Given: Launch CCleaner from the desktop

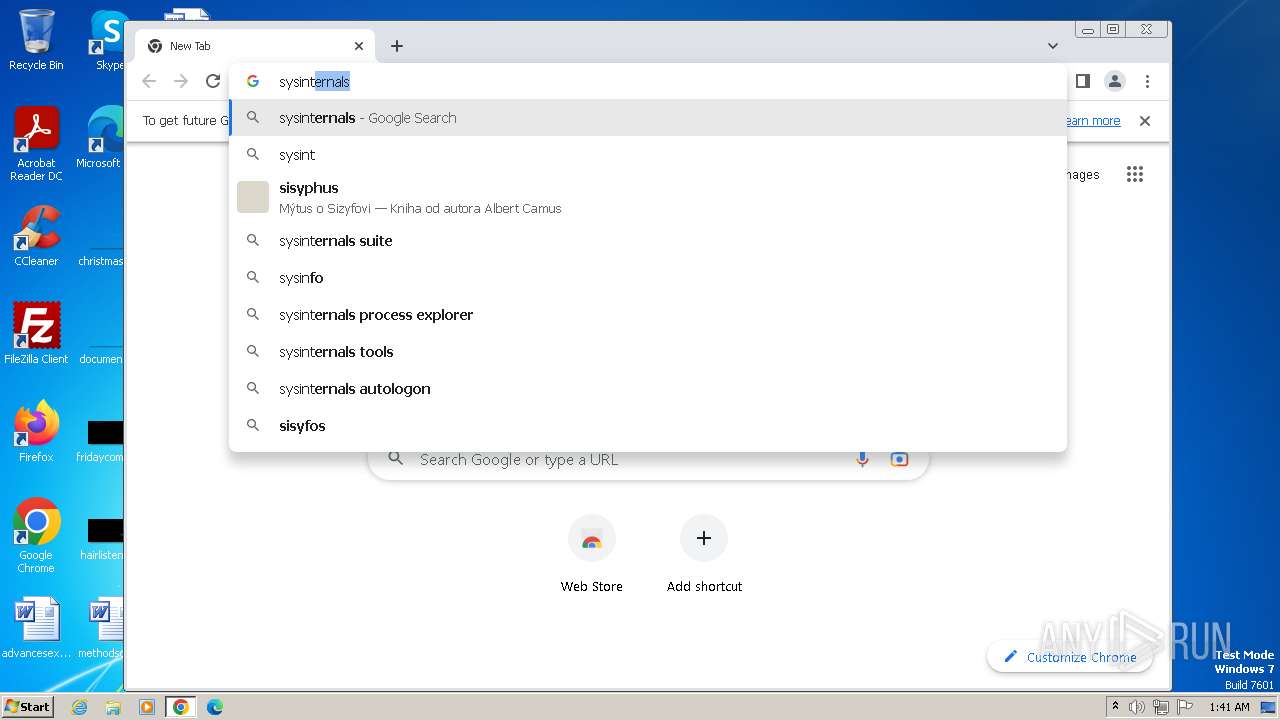Looking at the screenshot, I should (x=36, y=236).
